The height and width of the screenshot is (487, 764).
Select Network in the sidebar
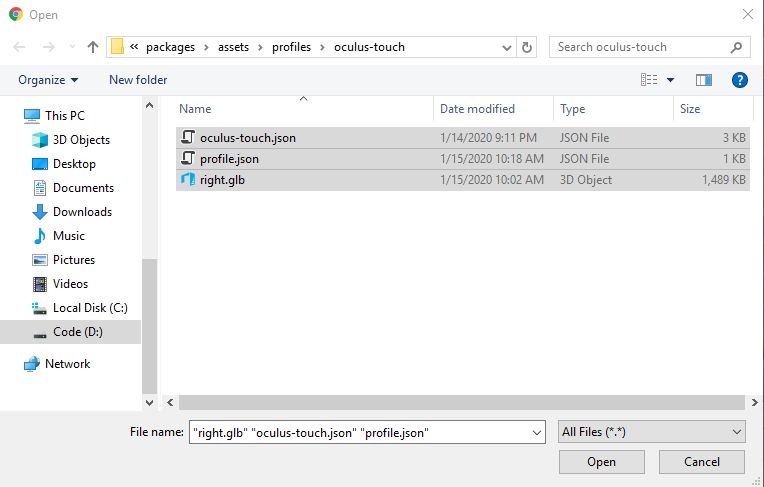(67, 364)
